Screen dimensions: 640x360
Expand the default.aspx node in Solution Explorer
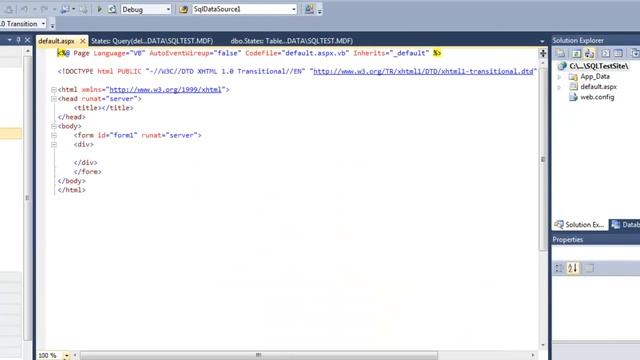tap(560, 87)
